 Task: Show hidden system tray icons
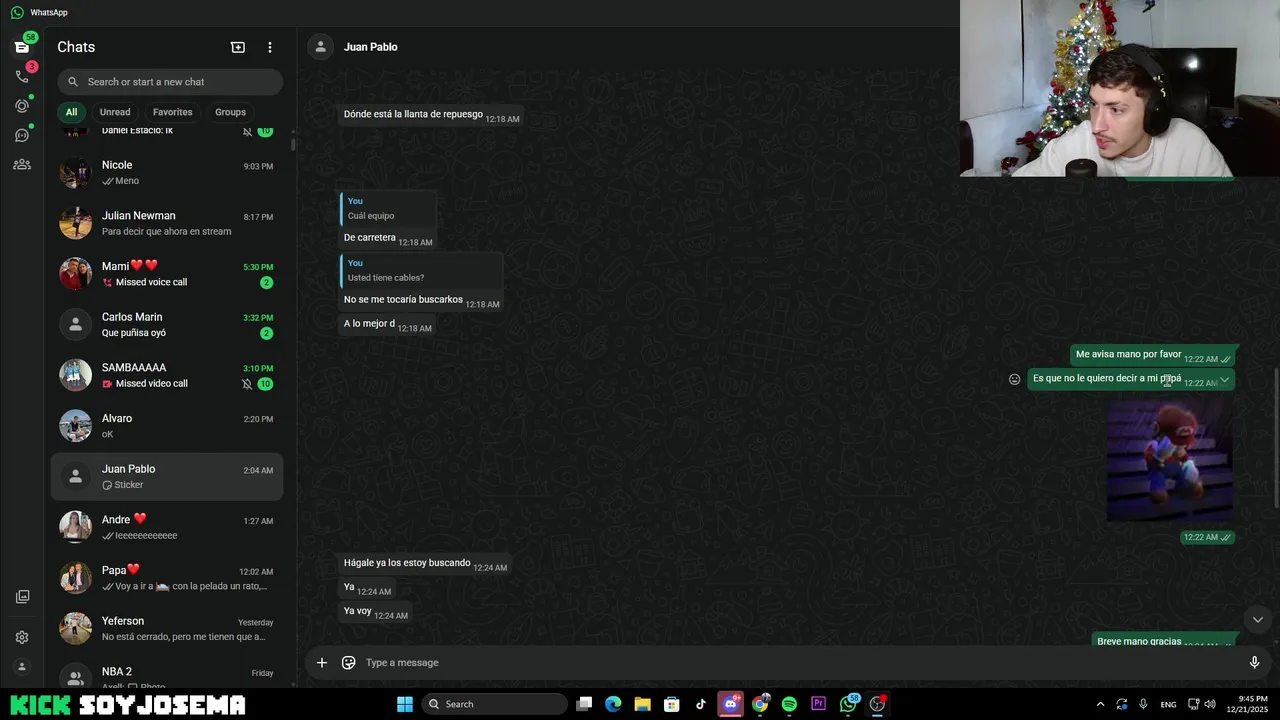[1100, 704]
